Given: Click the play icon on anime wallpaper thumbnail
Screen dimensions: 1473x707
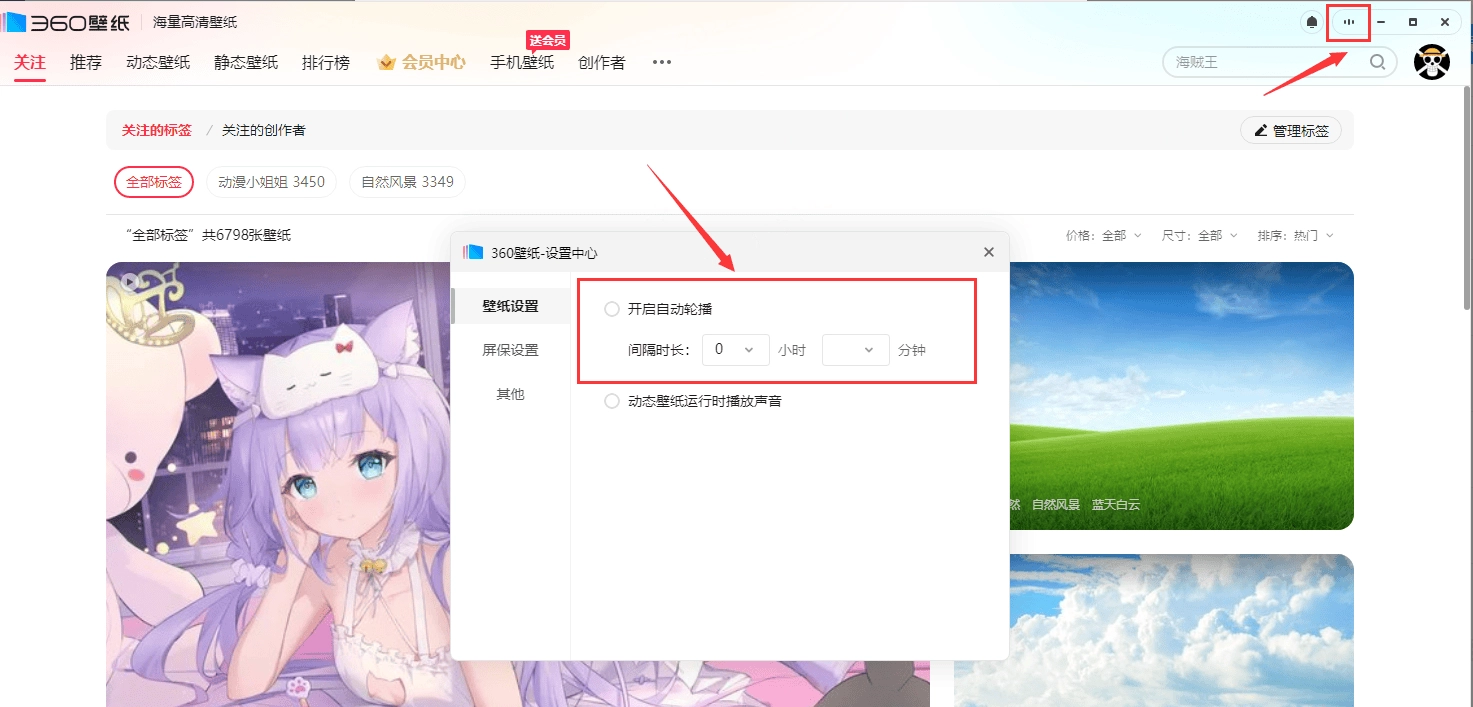Looking at the screenshot, I should tap(131, 282).
